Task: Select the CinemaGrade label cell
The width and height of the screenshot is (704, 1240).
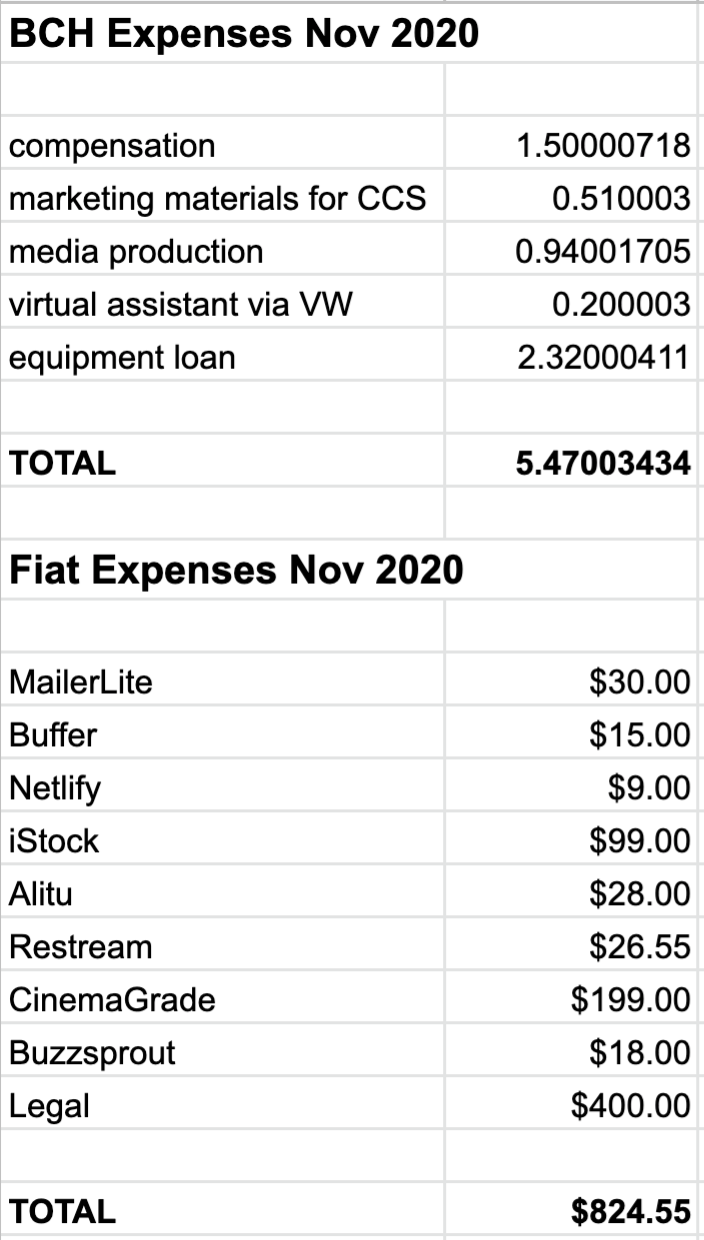Action: point(222,1000)
